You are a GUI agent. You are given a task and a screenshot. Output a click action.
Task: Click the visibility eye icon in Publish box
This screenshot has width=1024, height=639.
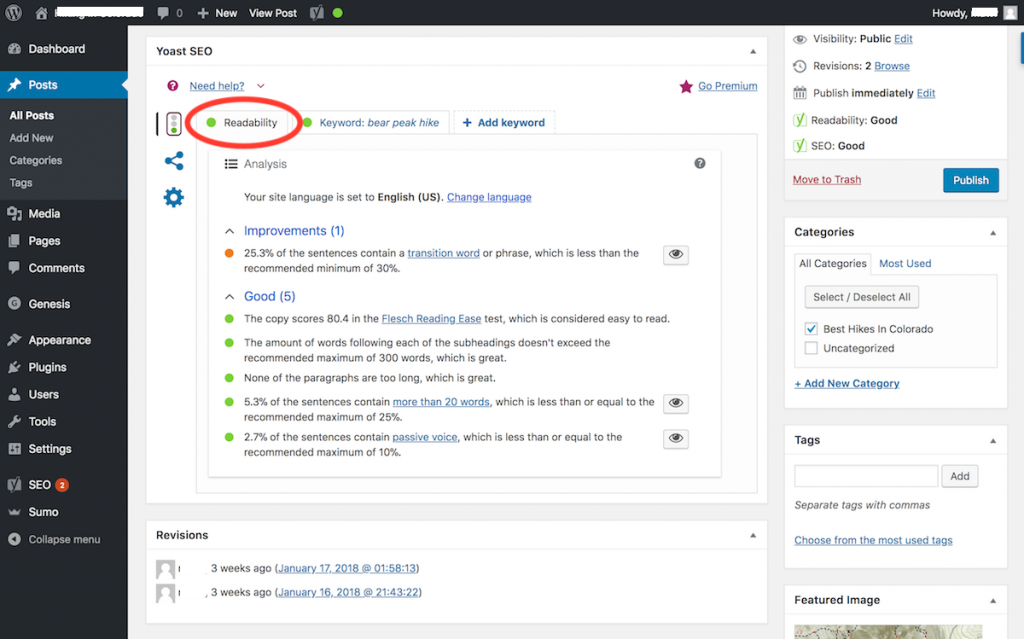point(799,39)
